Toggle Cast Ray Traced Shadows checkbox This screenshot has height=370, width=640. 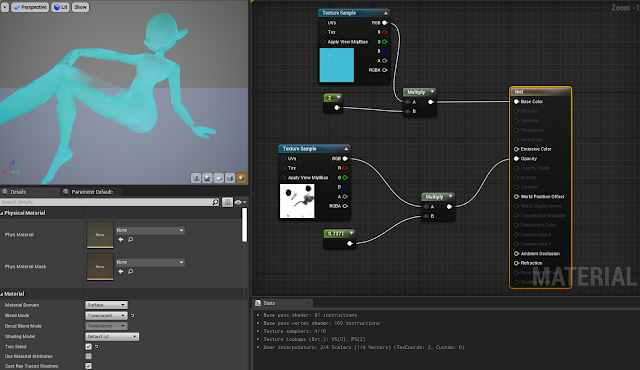point(89,366)
